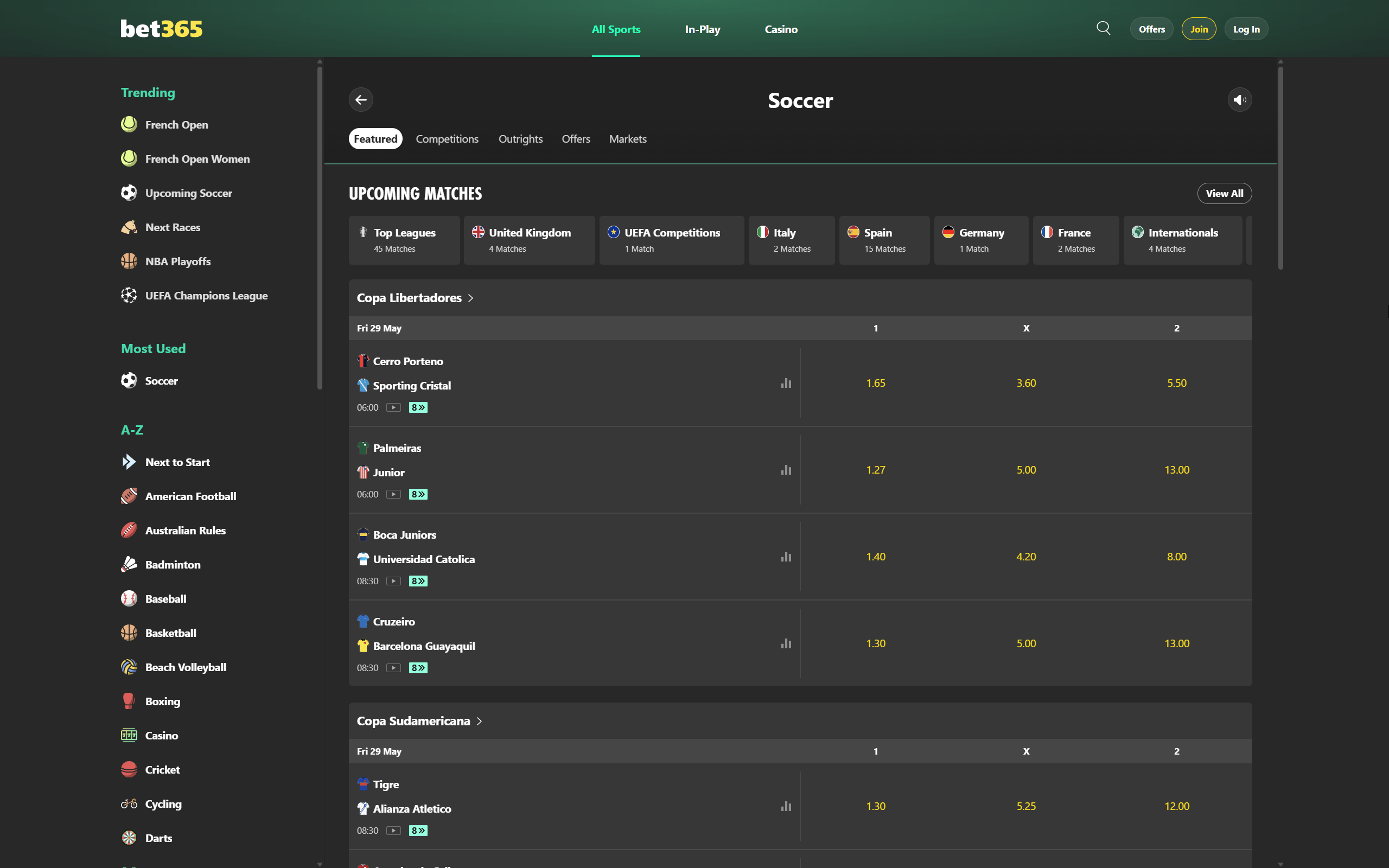The image size is (1389, 868).
Task: Open American Football in A-Z
Action: (179, 496)
